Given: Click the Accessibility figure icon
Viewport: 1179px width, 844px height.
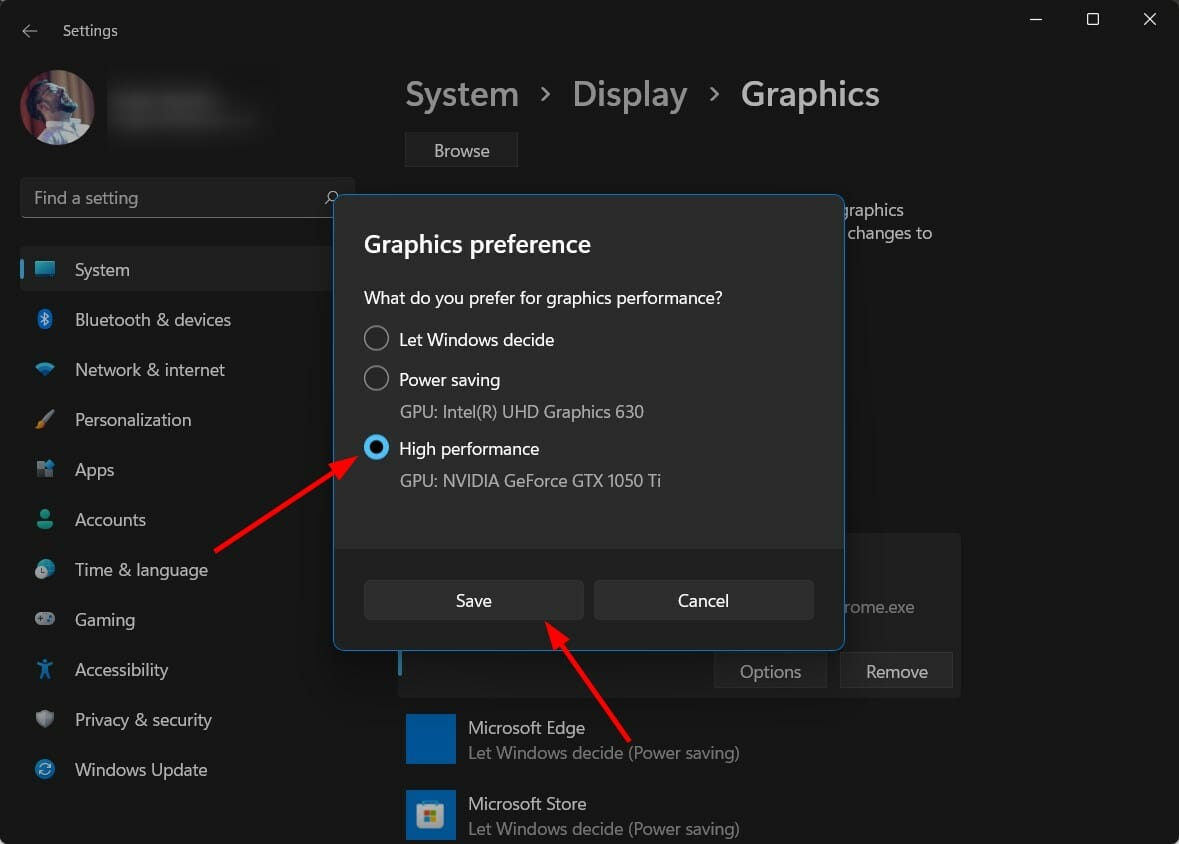Looking at the screenshot, I should pyautogui.click(x=45, y=670).
